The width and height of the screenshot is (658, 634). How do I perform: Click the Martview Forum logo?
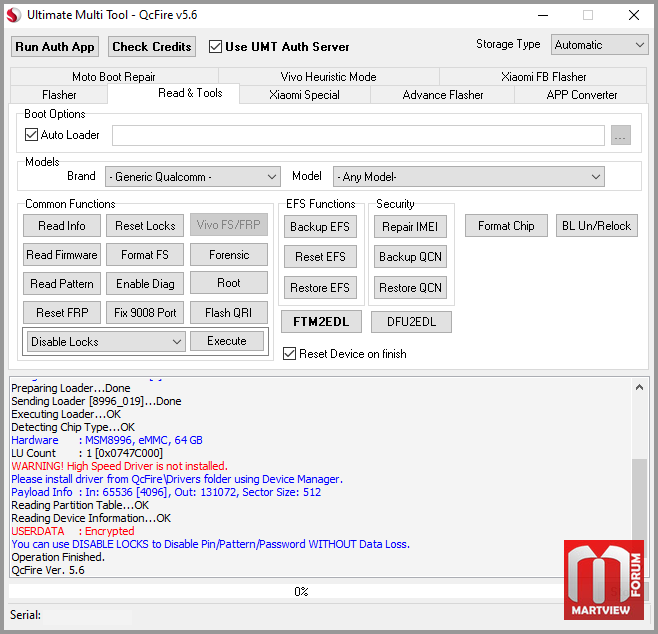tap(603, 579)
